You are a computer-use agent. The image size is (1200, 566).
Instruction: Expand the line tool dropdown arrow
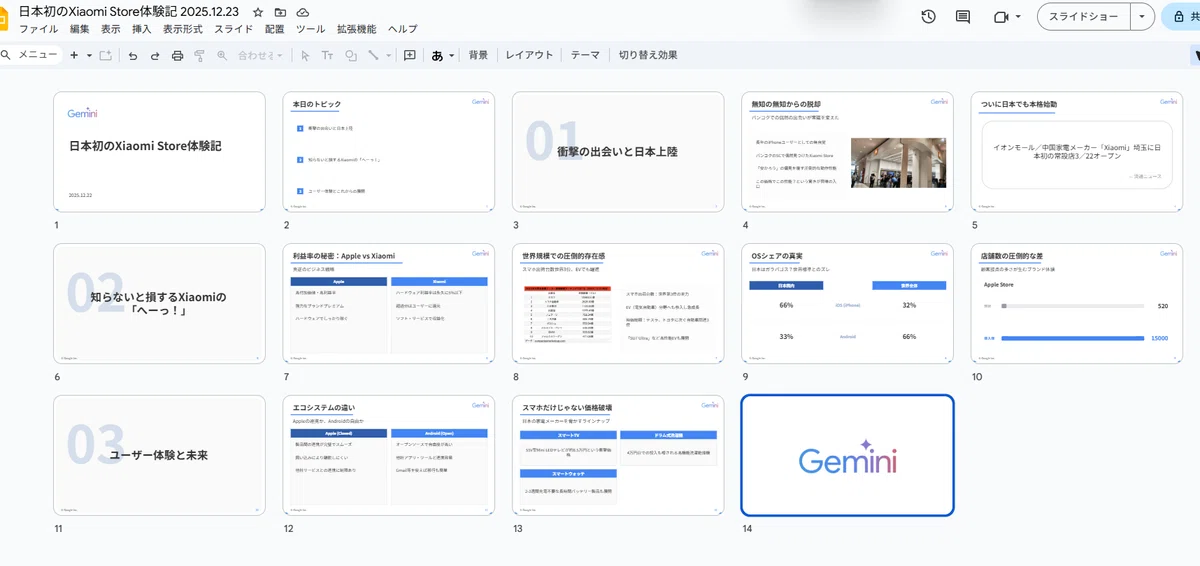coord(387,55)
